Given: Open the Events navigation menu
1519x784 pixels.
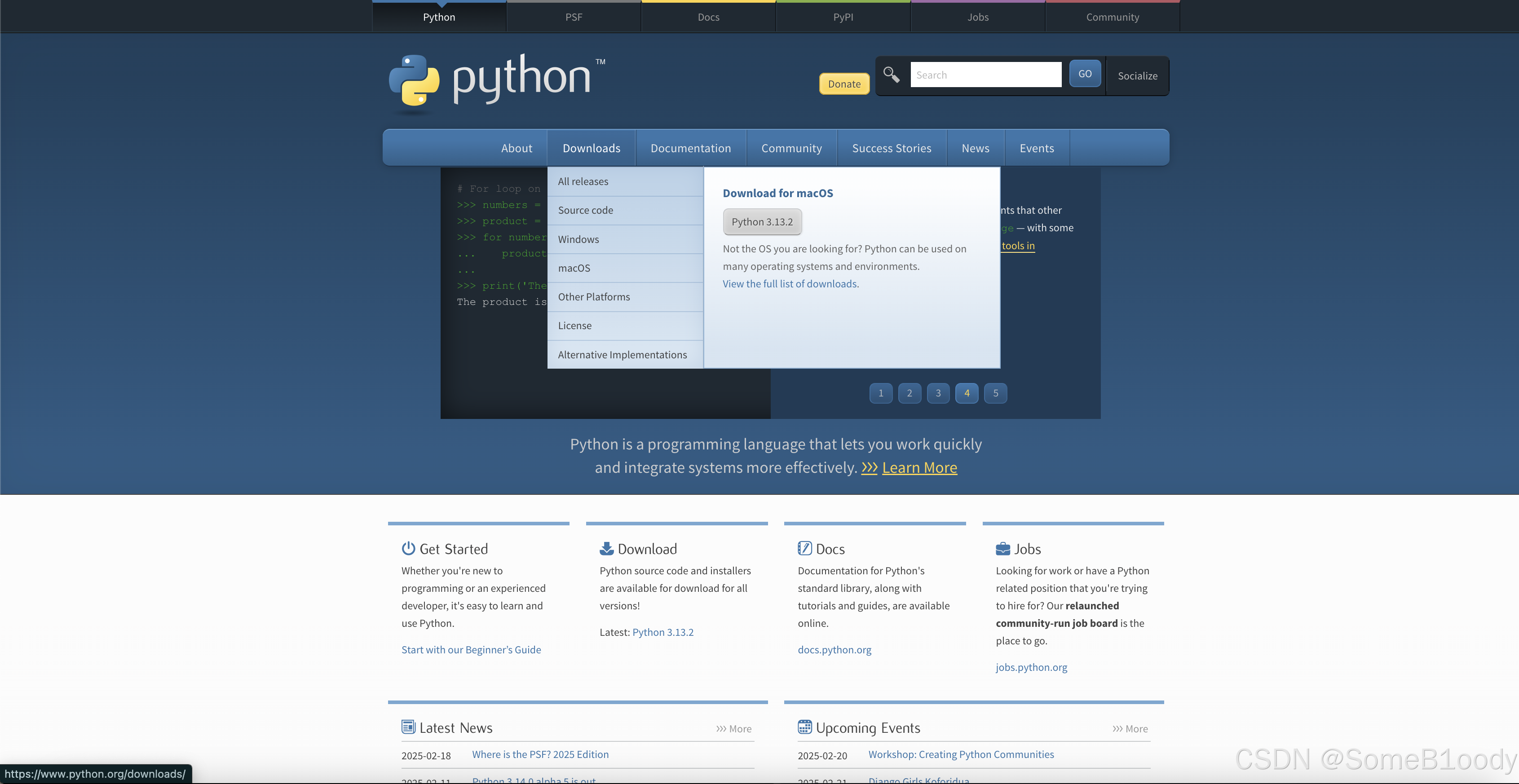Looking at the screenshot, I should (x=1037, y=148).
